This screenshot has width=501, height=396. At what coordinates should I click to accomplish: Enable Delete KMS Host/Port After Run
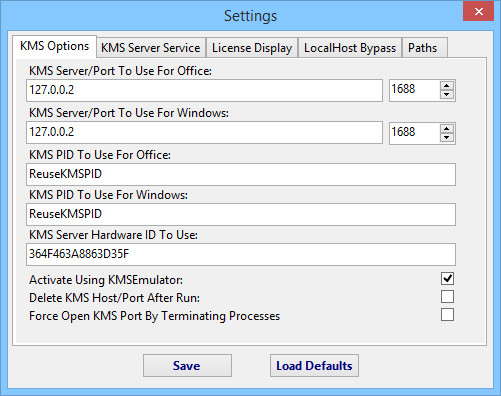[x=447, y=296]
